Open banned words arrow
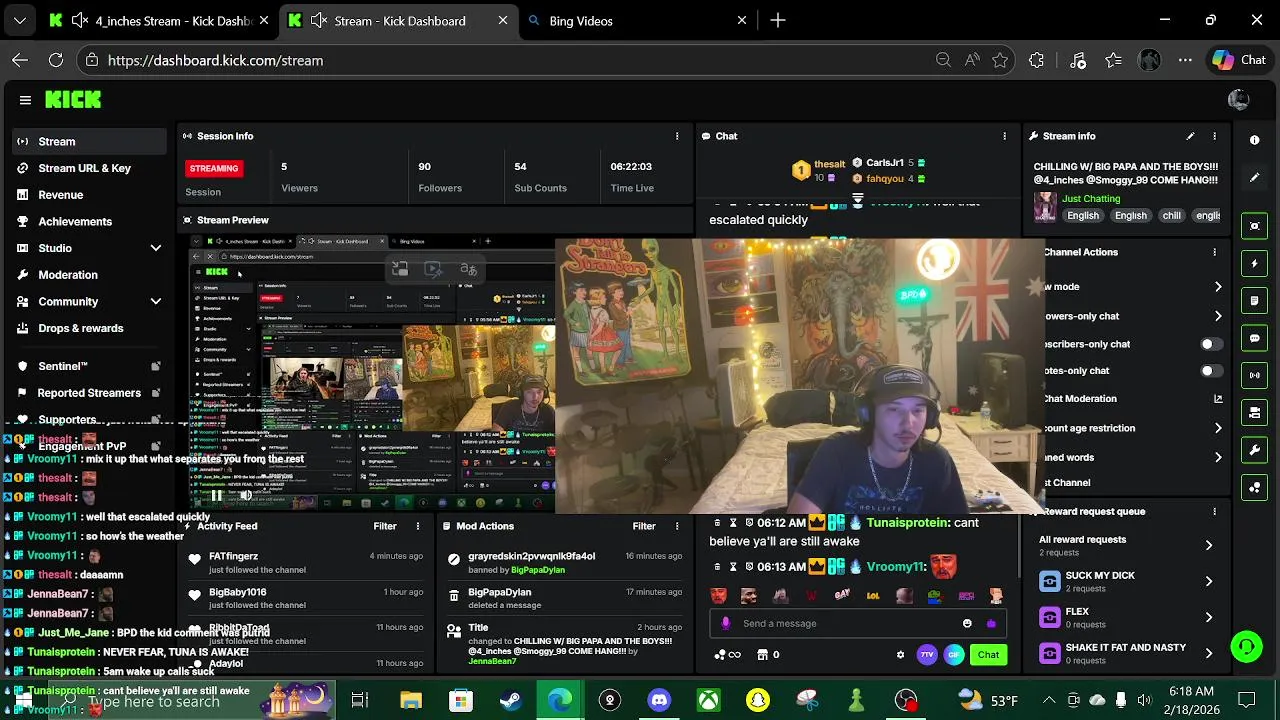Screen dimensions: 1280x720 [x=1218, y=457]
